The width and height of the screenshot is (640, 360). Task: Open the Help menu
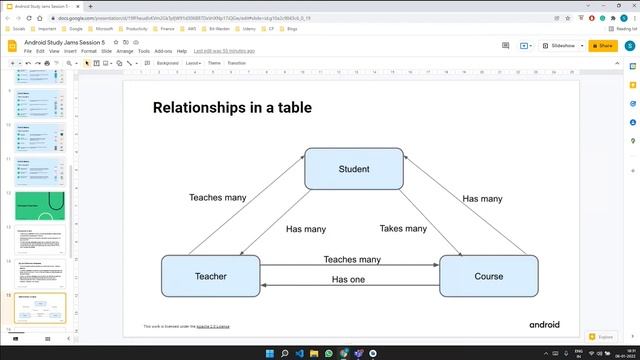(182, 51)
